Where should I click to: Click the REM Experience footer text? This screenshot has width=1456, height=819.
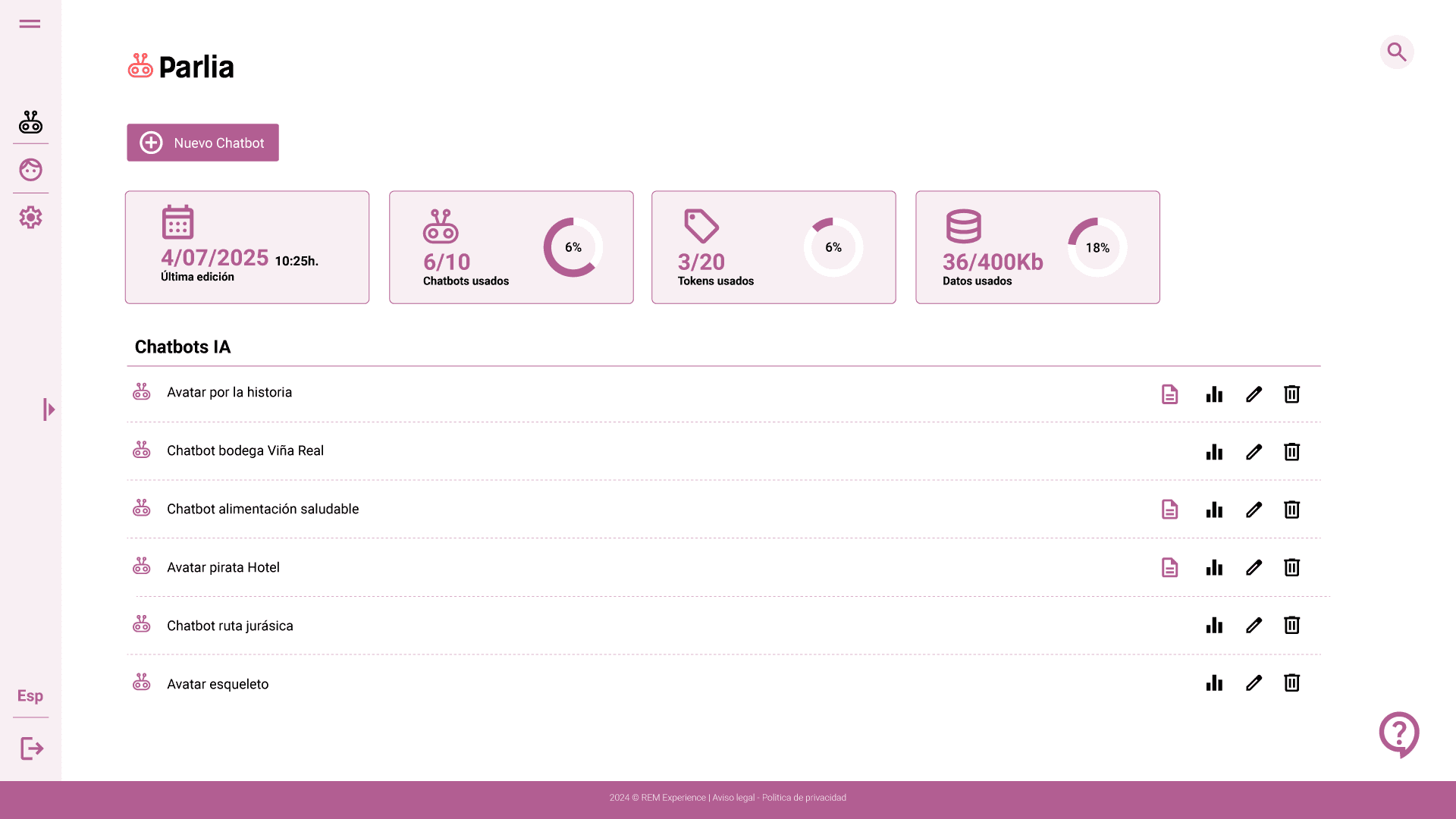tap(673, 798)
